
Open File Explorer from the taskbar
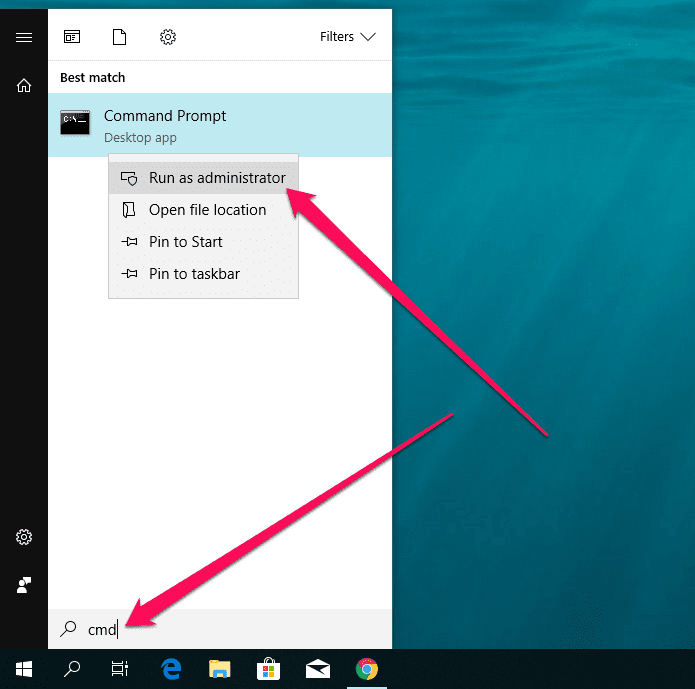coord(220,669)
